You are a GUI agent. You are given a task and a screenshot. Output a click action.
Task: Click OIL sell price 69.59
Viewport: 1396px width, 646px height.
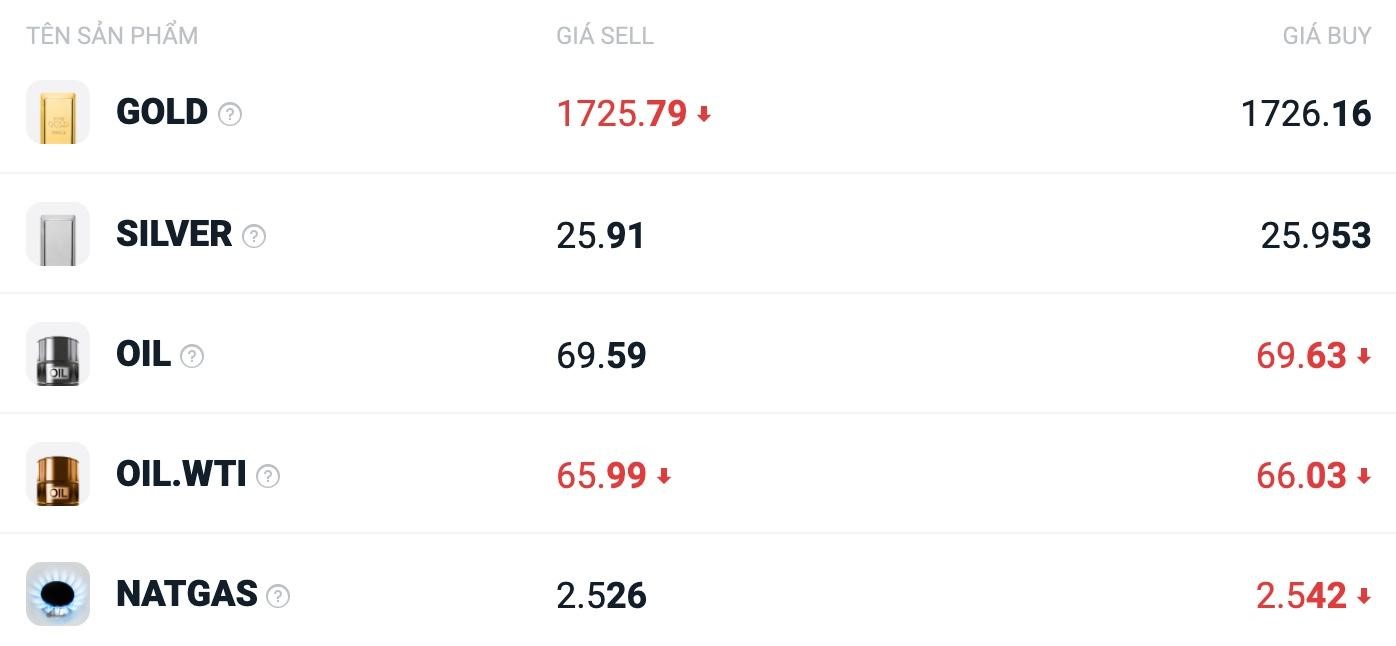tap(601, 356)
